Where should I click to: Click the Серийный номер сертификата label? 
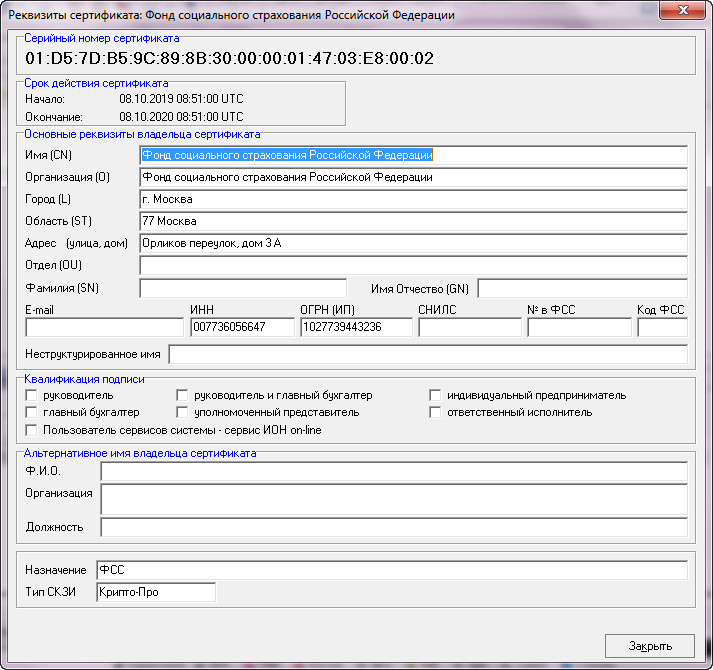click(101, 38)
